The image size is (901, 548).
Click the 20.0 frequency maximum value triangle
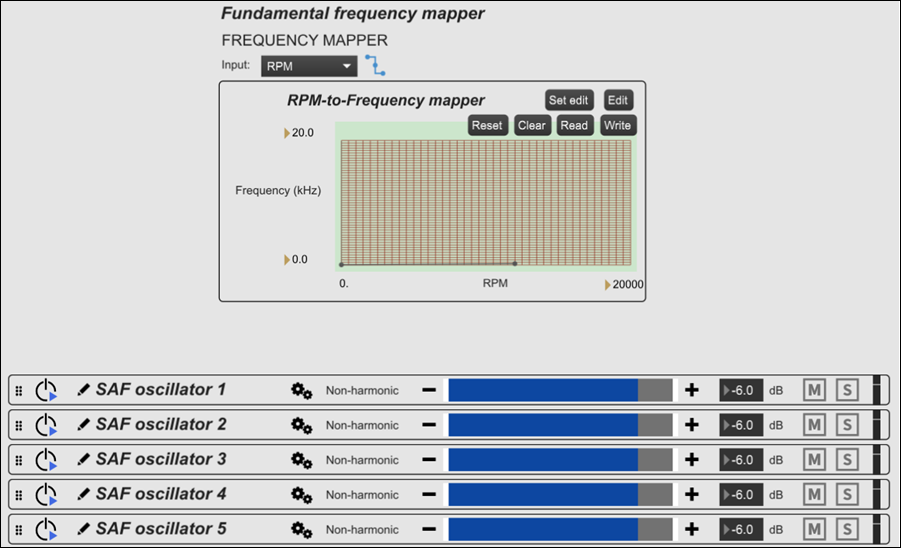(287, 133)
